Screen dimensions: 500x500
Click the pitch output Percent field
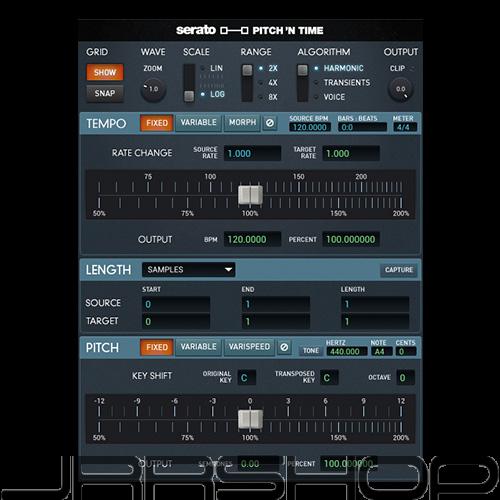[x=349, y=464]
